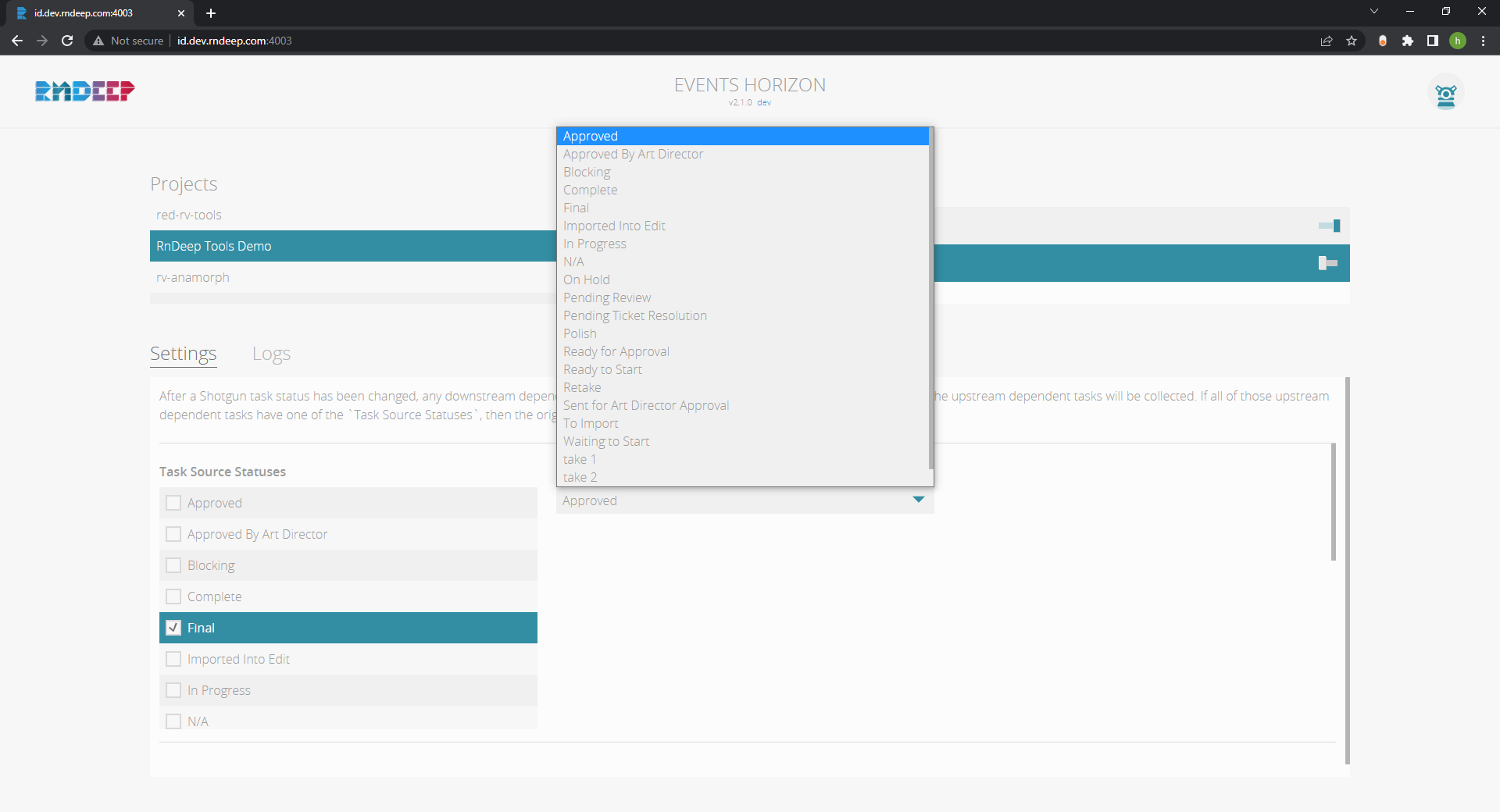Enable the Blocking status checkbox
The image size is (1500, 812).
point(173,565)
